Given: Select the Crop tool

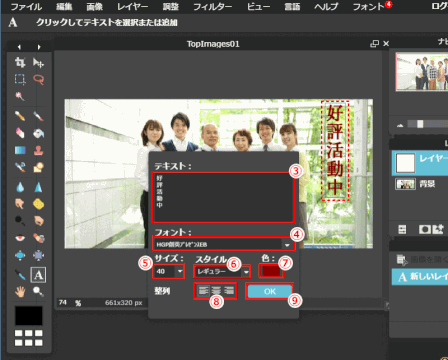Looking at the screenshot, I should pos(20,62).
